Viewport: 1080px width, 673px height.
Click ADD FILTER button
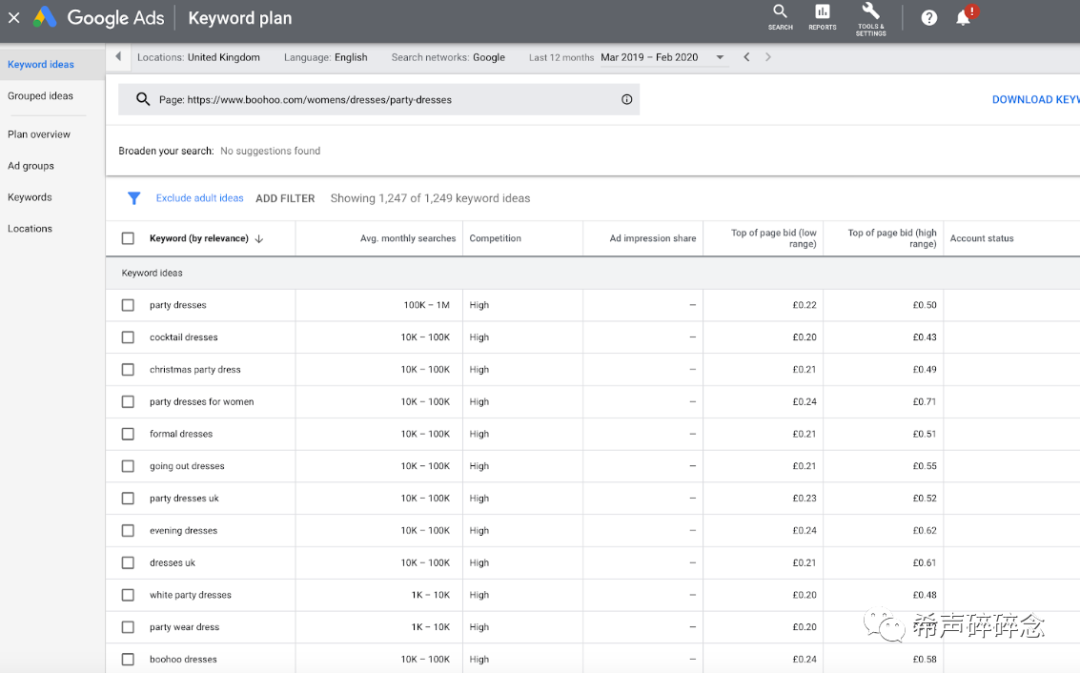(x=285, y=198)
